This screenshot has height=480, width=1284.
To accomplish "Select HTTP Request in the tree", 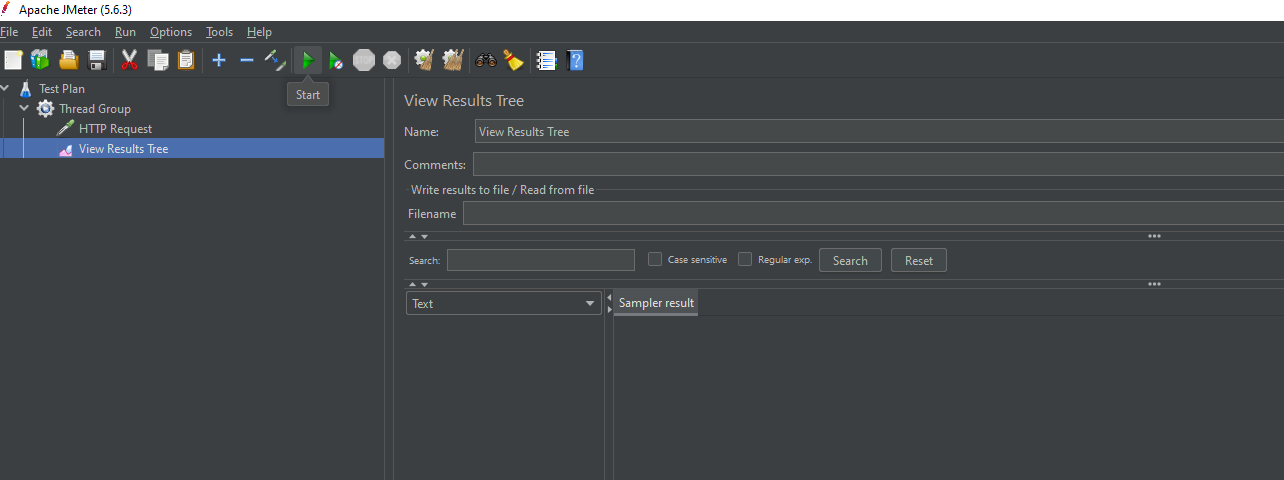I will point(115,129).
